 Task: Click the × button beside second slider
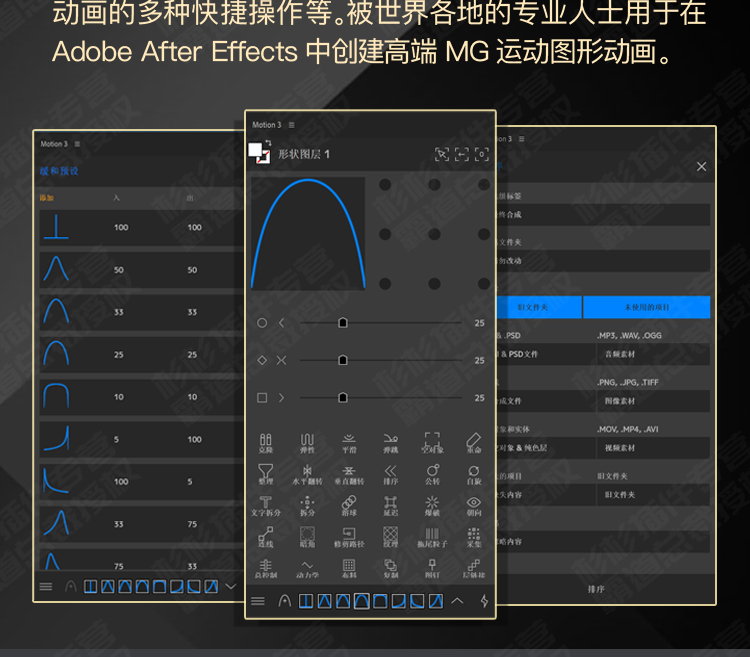[281, 360]
